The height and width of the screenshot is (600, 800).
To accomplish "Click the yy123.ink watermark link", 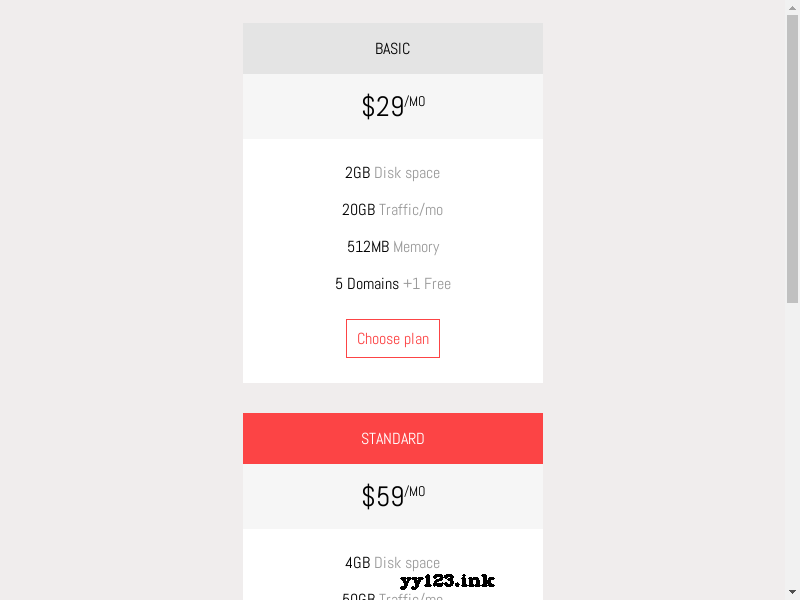I will coord(447,580).
